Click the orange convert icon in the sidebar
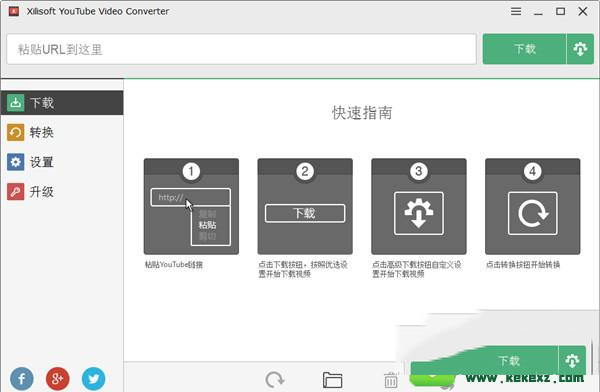Viewport: 600px width, 392px height. tap(15, 132)
